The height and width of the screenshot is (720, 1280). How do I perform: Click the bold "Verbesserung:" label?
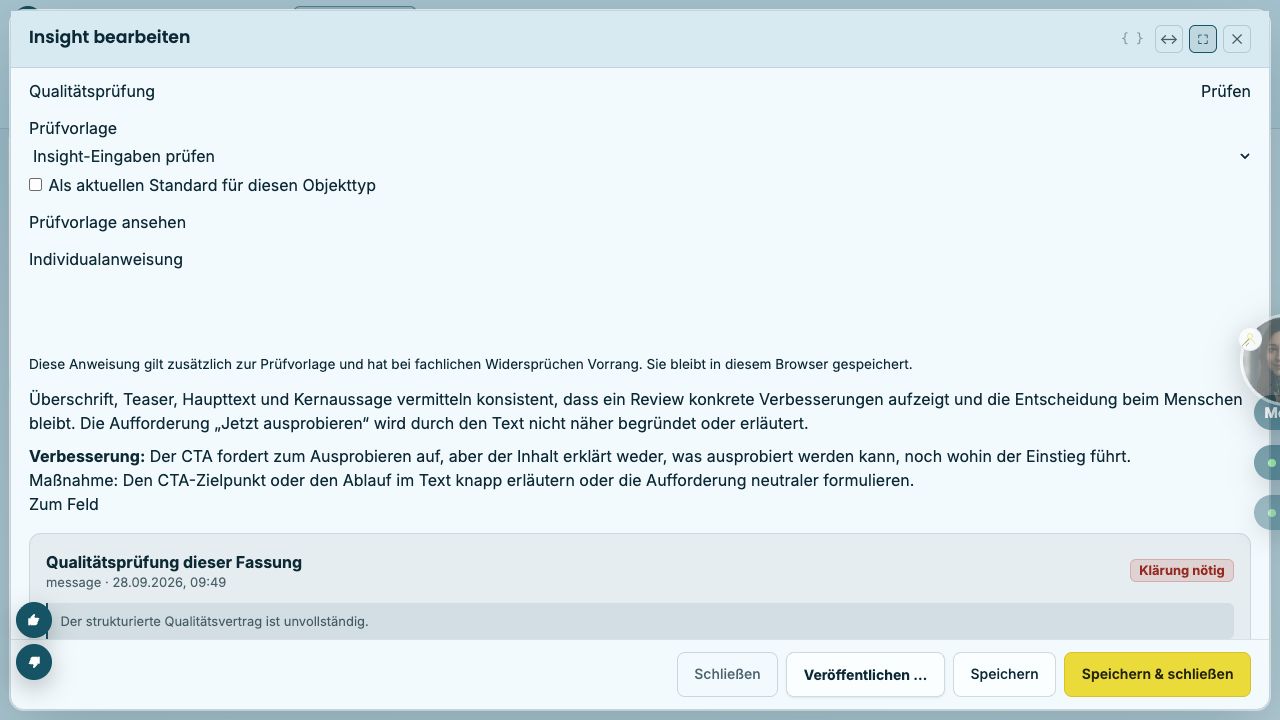pos(87,456)
